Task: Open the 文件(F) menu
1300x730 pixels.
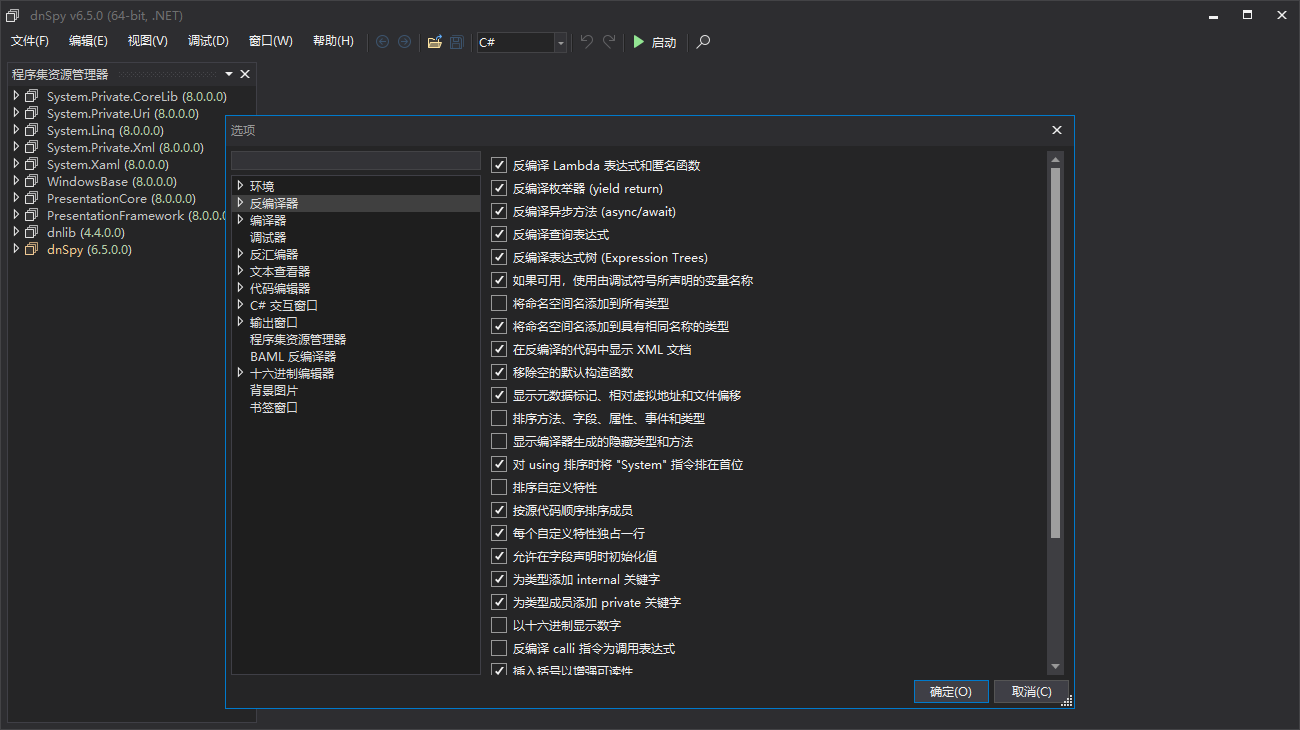Action: pos(29,41)
